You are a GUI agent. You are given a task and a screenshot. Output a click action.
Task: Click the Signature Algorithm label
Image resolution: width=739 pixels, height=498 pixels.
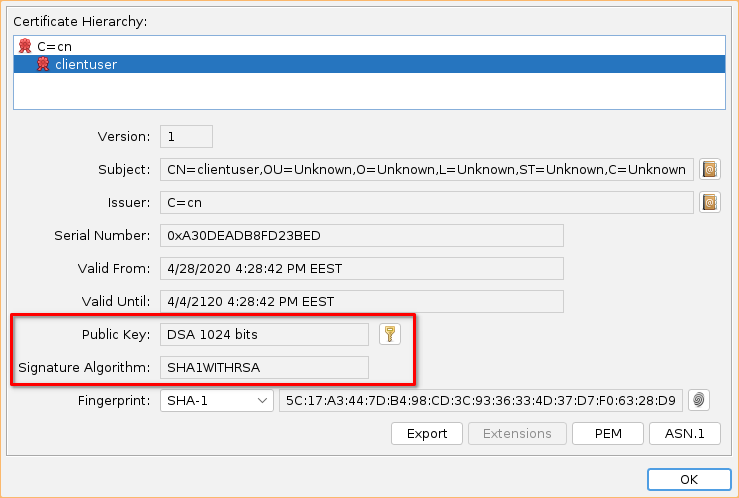(x=84, y=367)
